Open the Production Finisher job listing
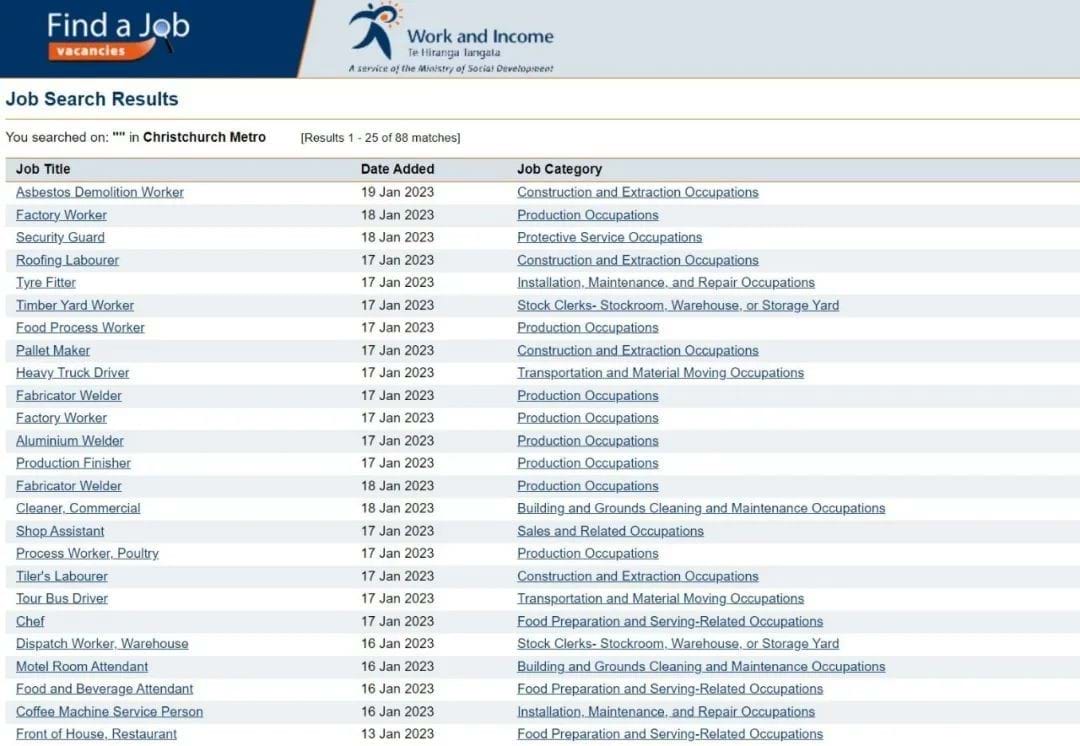1080x746 pixels. click(x=73, y=463)
